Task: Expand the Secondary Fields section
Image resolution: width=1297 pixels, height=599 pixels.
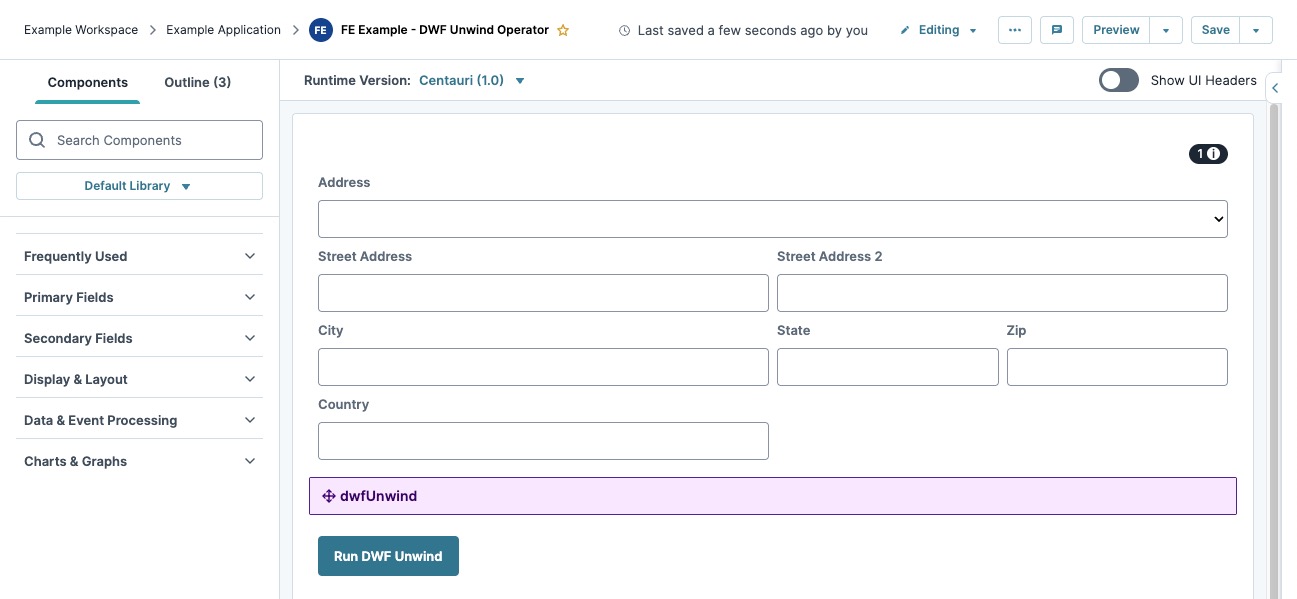Action: 139,338
